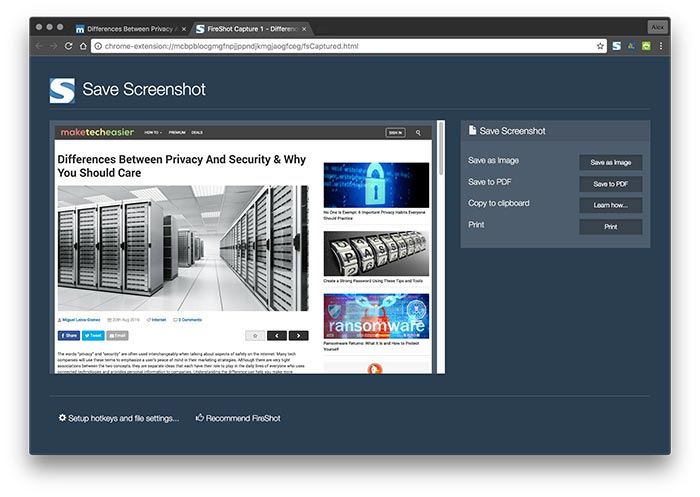Click the Print label text
The width and height of the screenshot is (700, 497).
(x=476, y=225)
